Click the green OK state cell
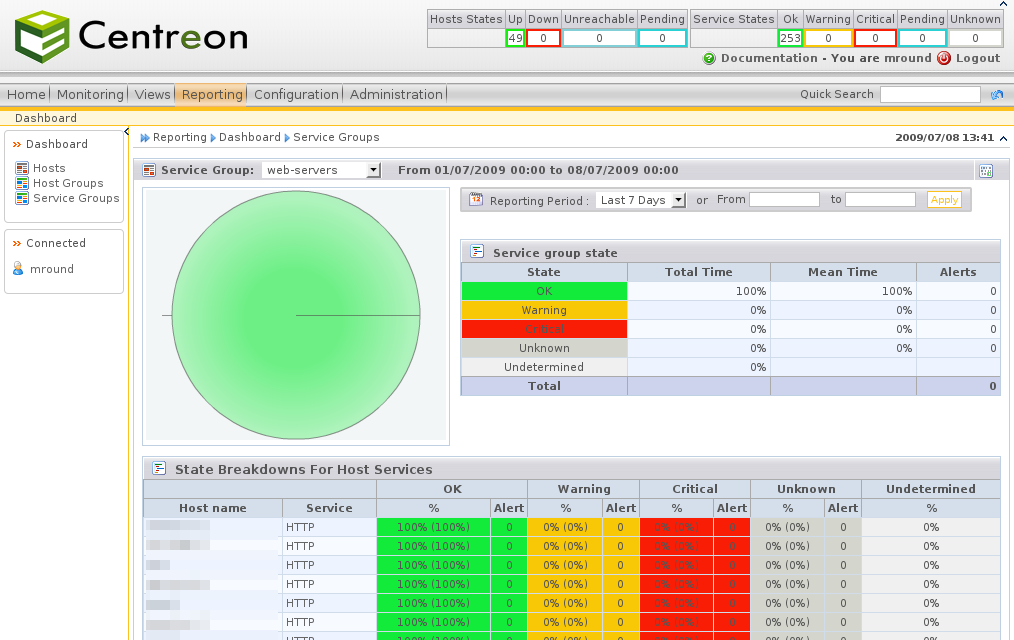 544,291
